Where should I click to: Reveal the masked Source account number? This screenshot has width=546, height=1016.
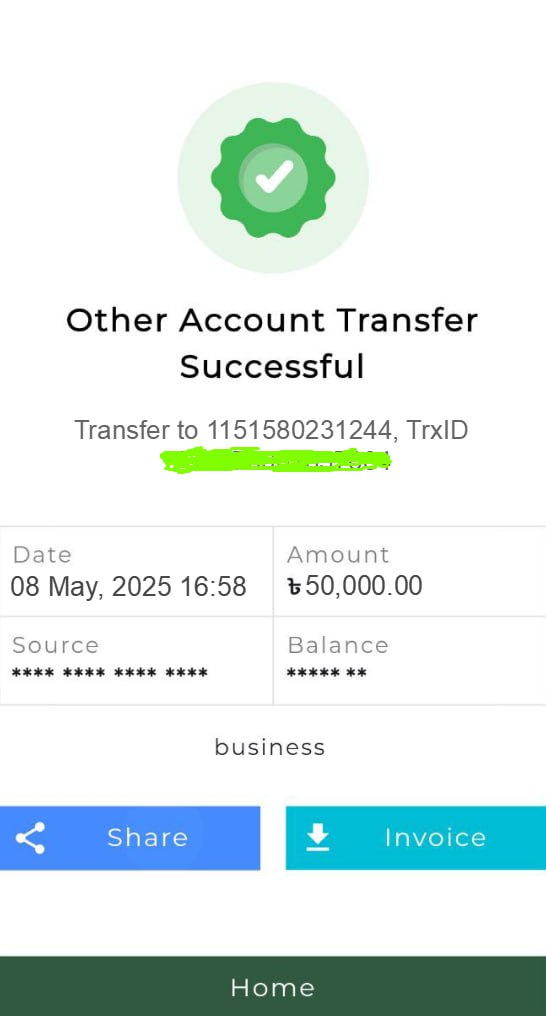click(x=109, y=673)
